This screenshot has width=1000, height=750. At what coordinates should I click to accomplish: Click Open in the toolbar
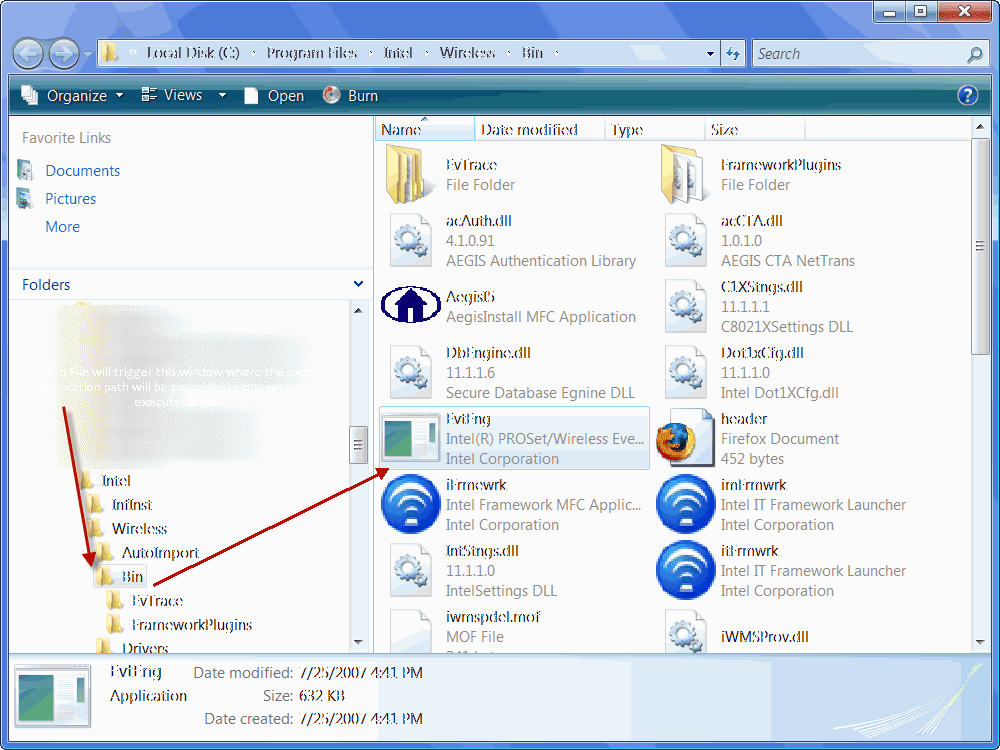(x=274, y=96)
